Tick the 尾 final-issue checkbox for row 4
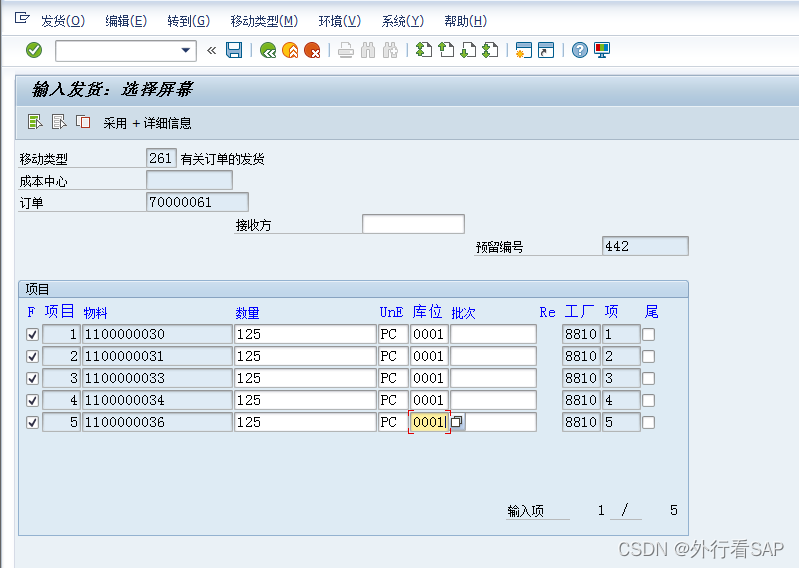 tap(648, 400)
